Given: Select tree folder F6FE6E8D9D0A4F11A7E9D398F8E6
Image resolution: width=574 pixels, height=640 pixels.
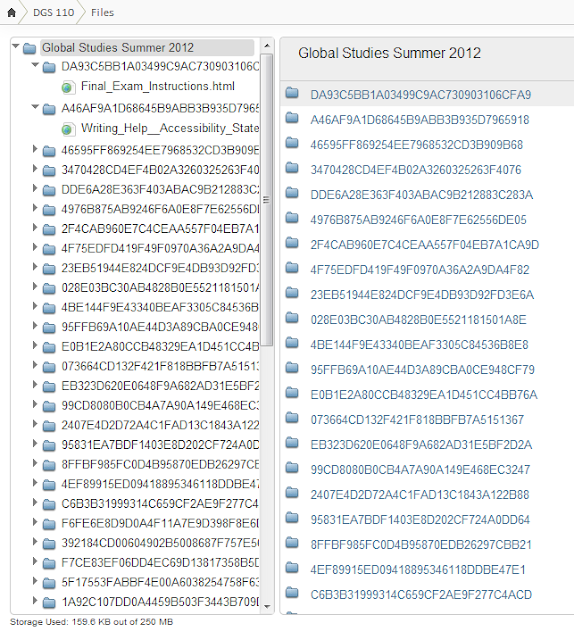Looking at the screenshot, I should coord(160,523).
